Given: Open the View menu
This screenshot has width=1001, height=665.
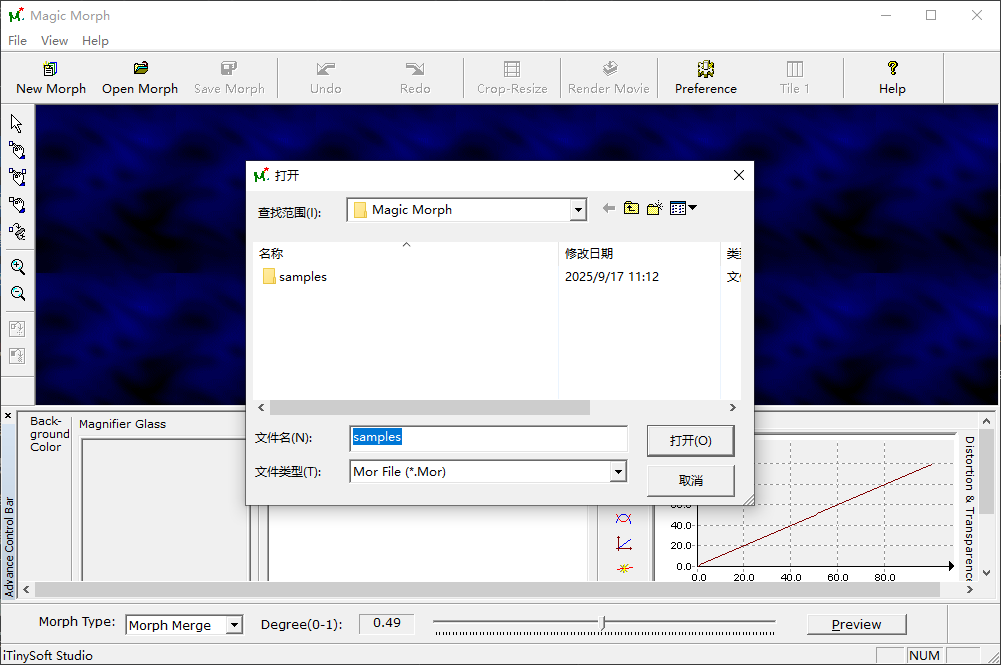Looking at the screenshot, I should (x=54, y=40).
